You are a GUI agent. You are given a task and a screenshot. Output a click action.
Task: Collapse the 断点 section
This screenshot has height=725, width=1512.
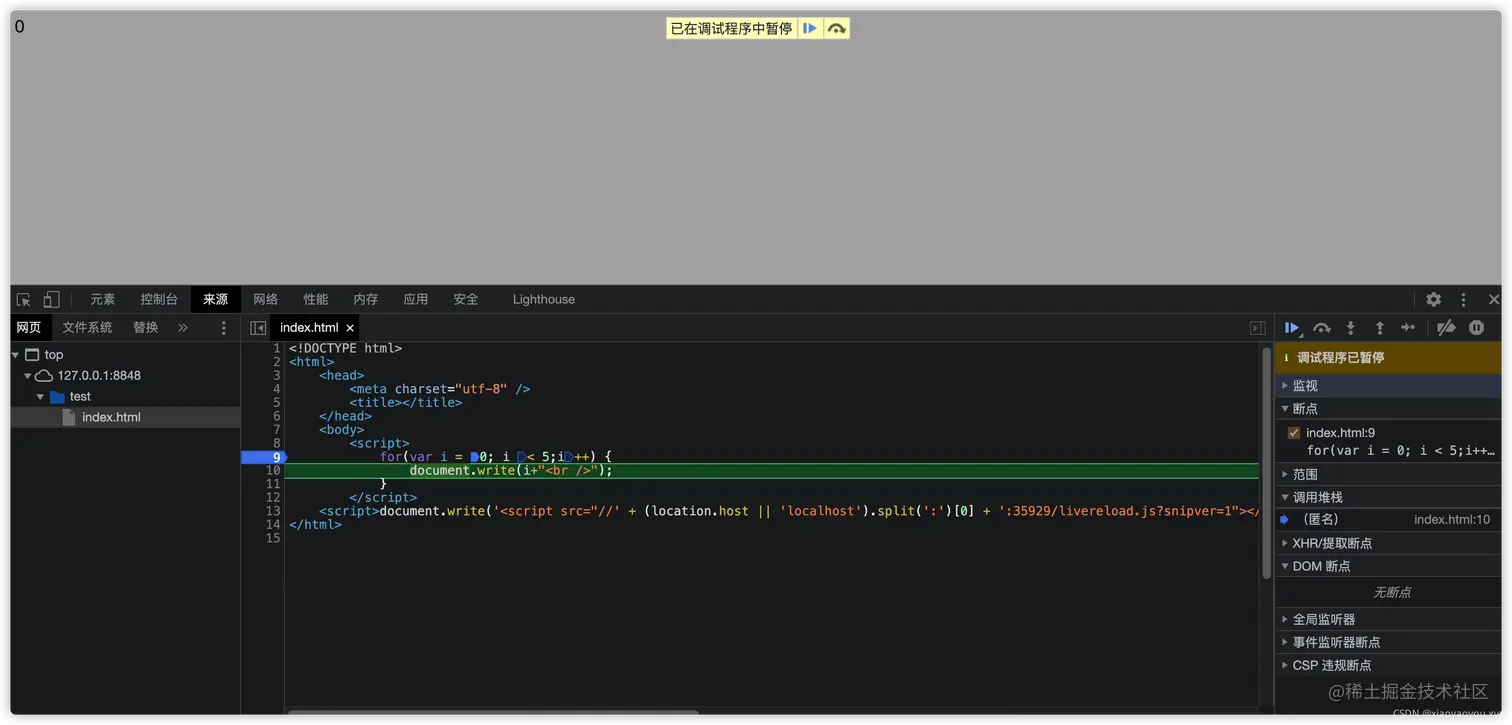point(1388,409)
